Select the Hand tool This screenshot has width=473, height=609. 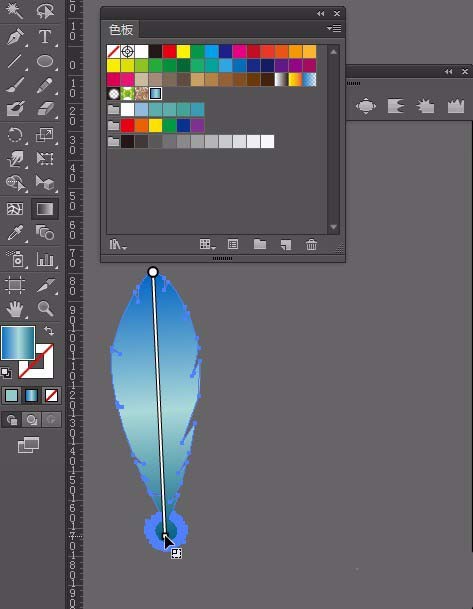[x=15, y=309]
